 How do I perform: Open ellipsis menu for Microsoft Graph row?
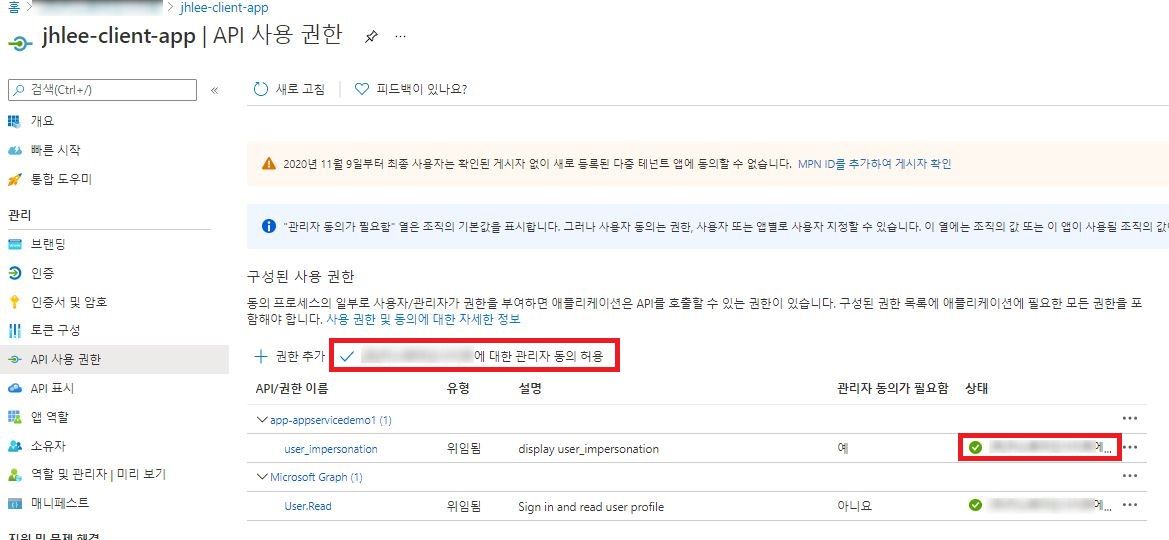pos(1130,476)
